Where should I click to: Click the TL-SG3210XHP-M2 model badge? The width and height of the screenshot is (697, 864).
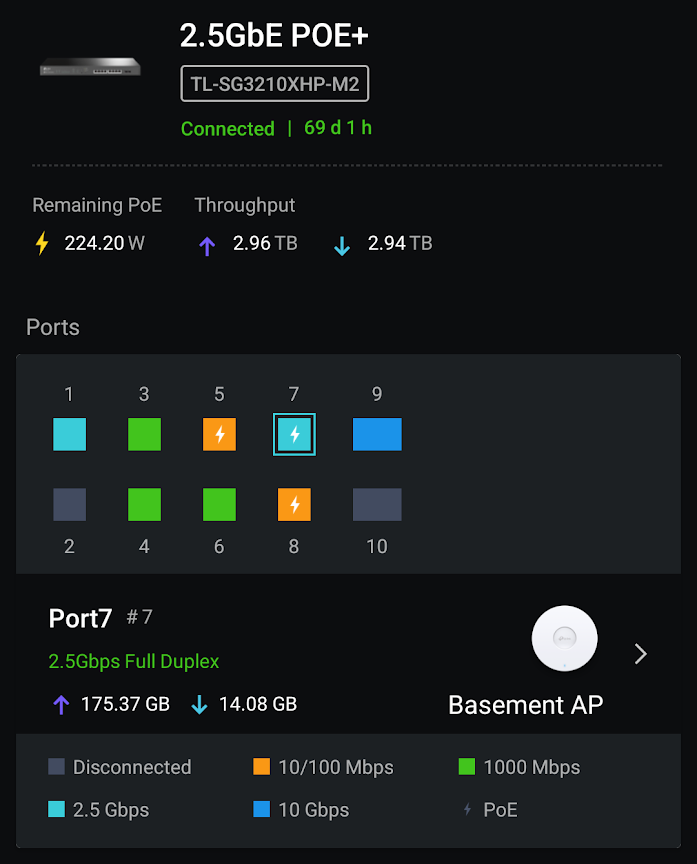pos(275,85)
